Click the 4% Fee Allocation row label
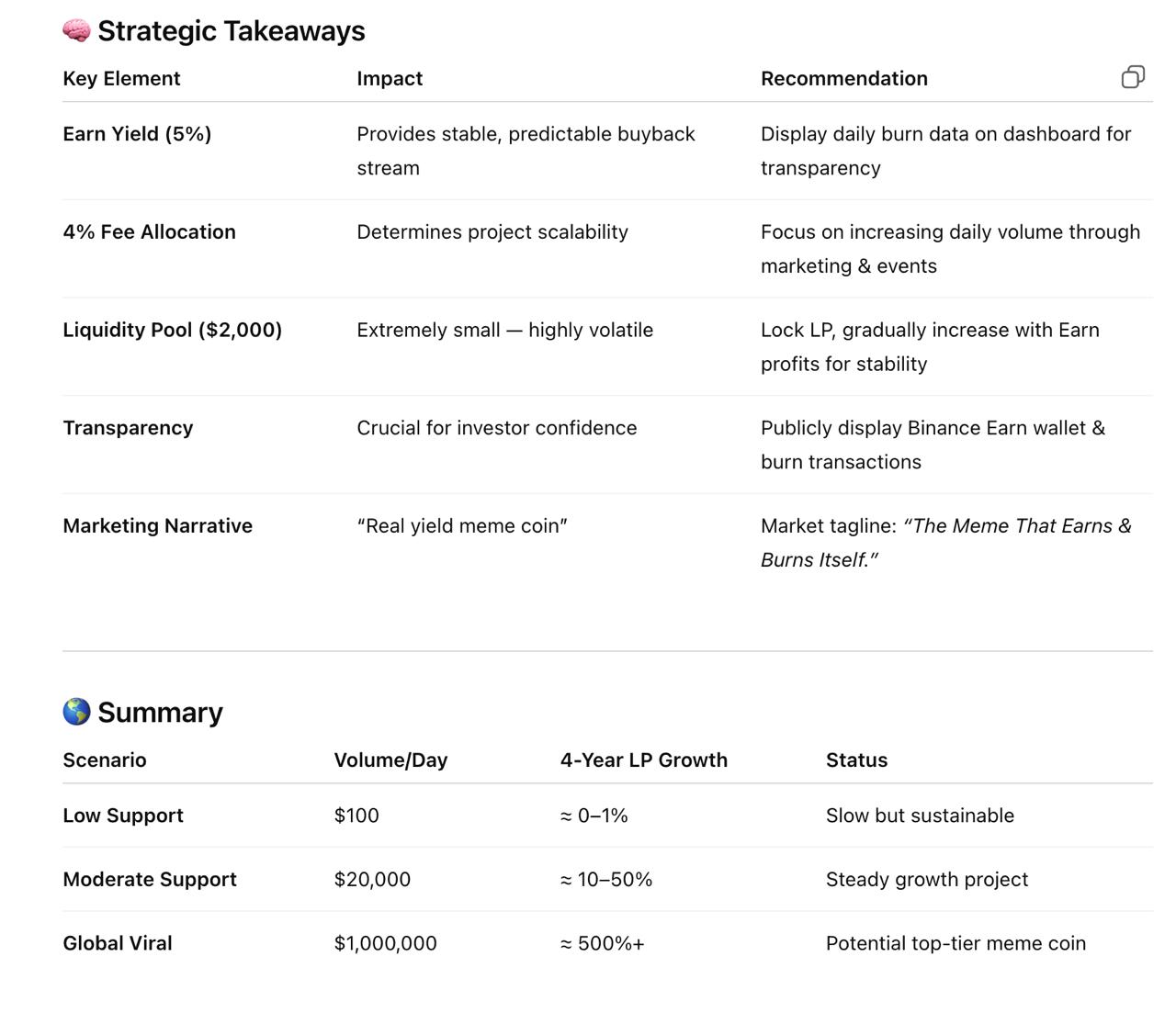The width and height of the screenshot is (1176, 1024). coord(149,232)
